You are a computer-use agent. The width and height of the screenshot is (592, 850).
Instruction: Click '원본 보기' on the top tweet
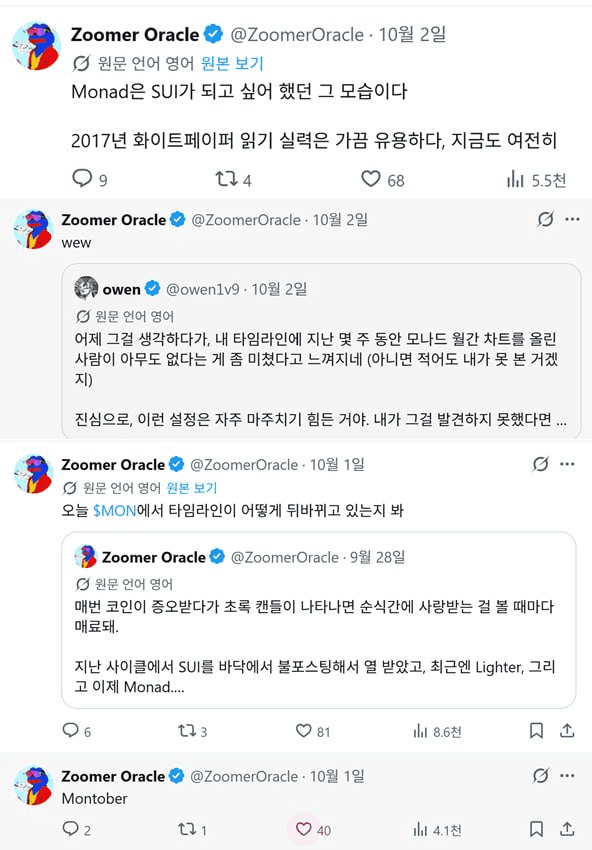232,63
